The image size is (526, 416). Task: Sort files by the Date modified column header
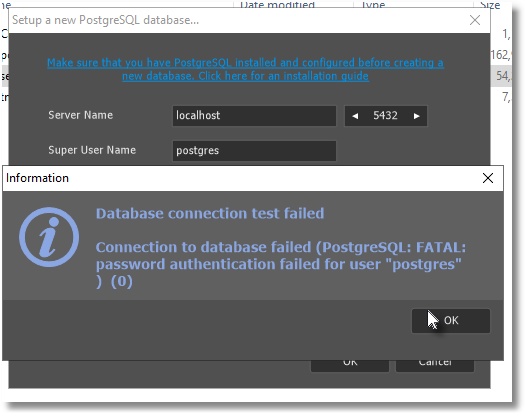pos(277,4)
